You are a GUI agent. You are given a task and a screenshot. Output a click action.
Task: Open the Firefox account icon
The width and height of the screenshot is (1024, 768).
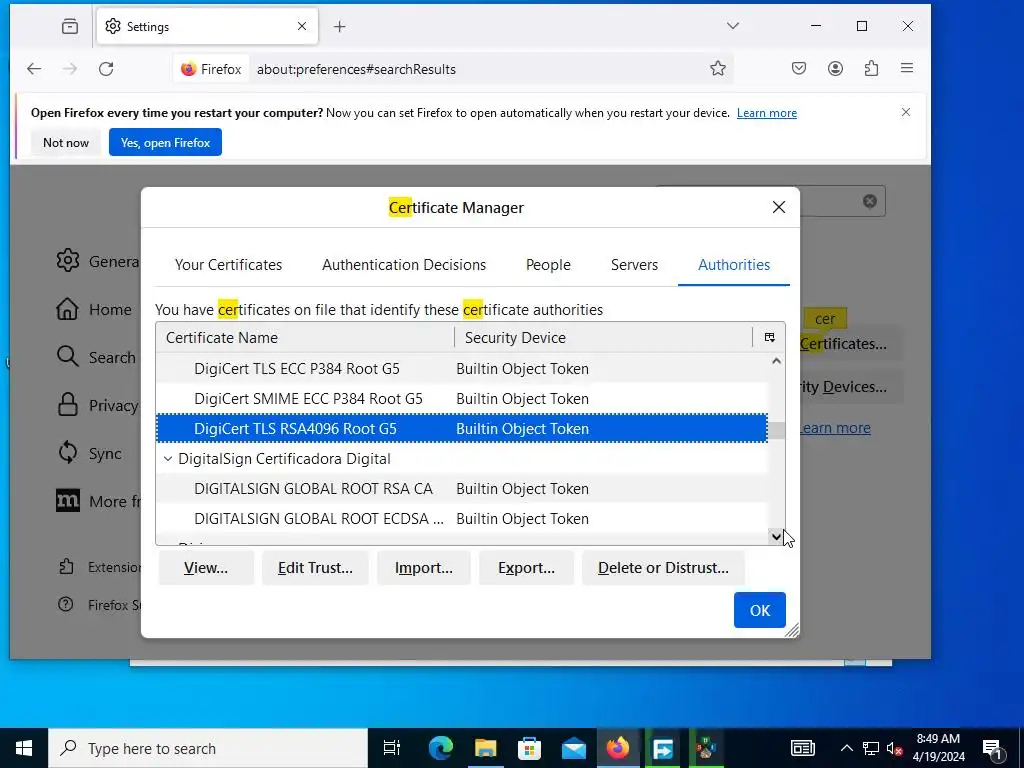(835, 68)
